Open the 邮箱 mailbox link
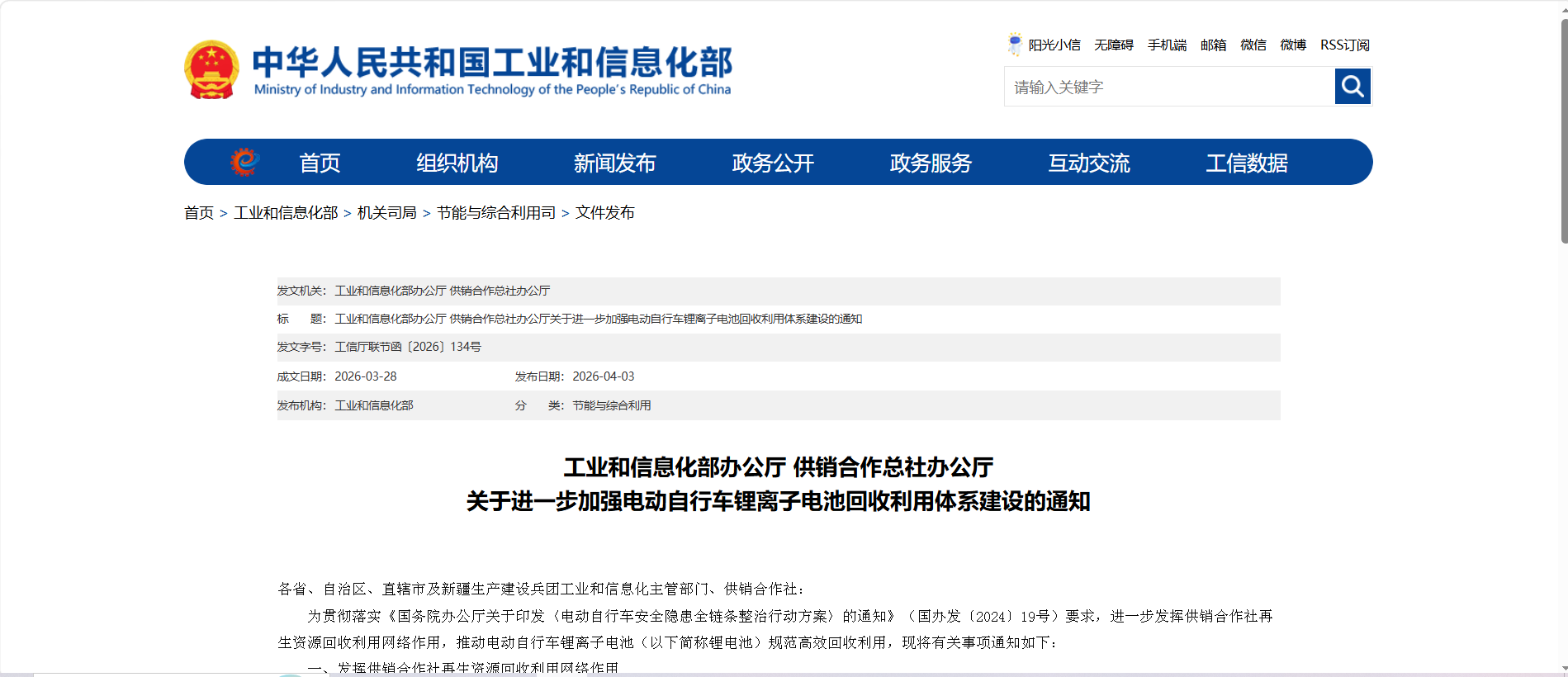Image resolution: width=1568 pixels, height=677 pixels. 1213,45
